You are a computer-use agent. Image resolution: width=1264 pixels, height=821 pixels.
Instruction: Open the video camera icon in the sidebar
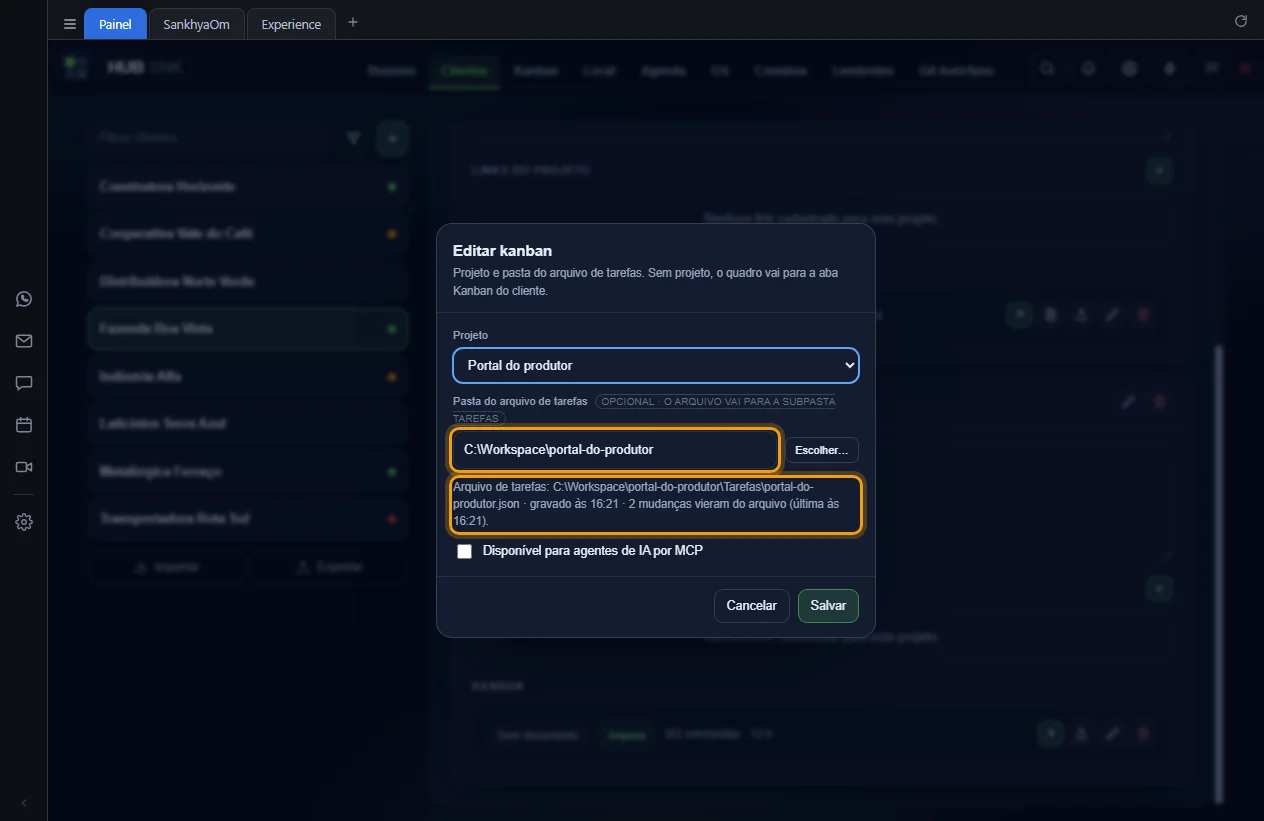click(x=24, y=467)
